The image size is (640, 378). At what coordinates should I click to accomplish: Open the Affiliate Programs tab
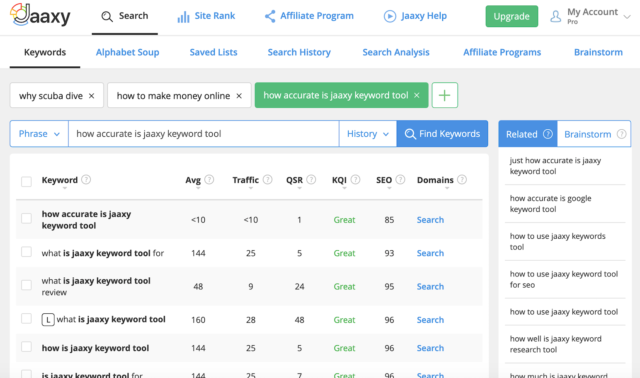pyautogui.click(x=502, y=52)
